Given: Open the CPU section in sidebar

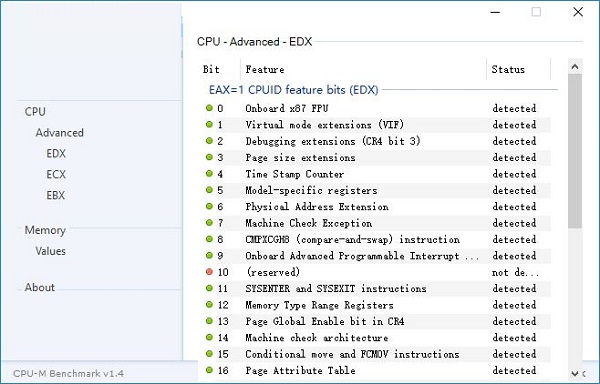Looking at the screenshot, I should [35, 112].
